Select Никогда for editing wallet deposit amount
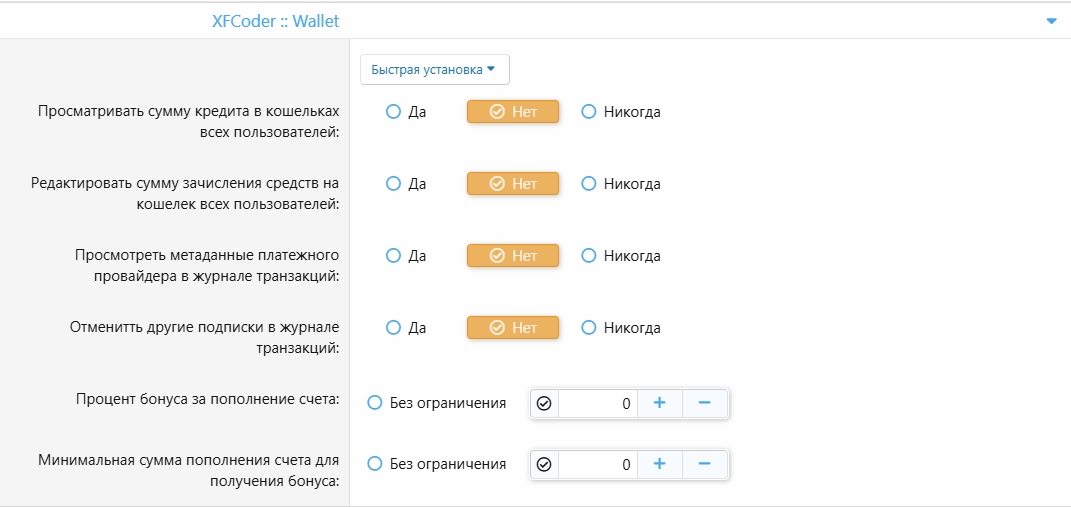Screen dimensions: 1071x507 pyautogui.click(x=589, y=184)
